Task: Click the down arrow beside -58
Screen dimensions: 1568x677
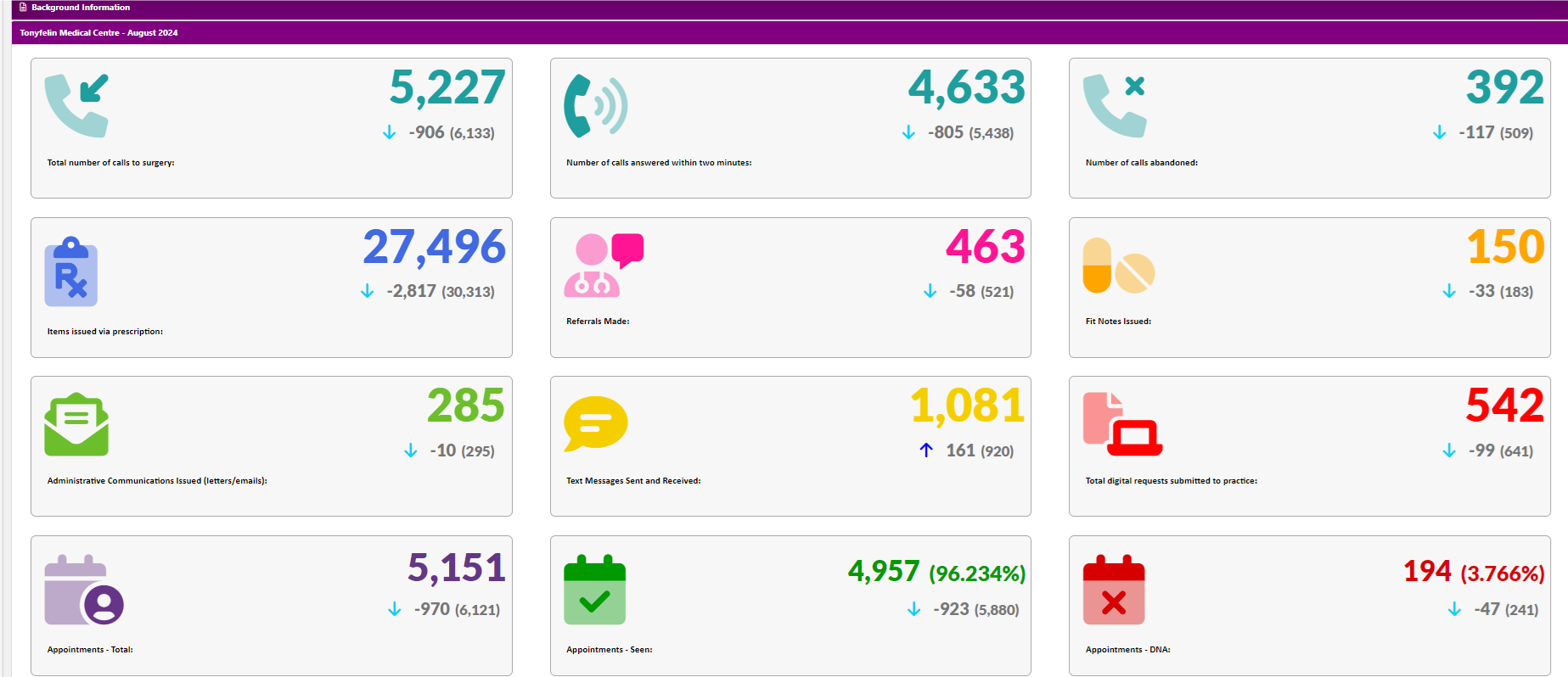Action: (930, 291)
